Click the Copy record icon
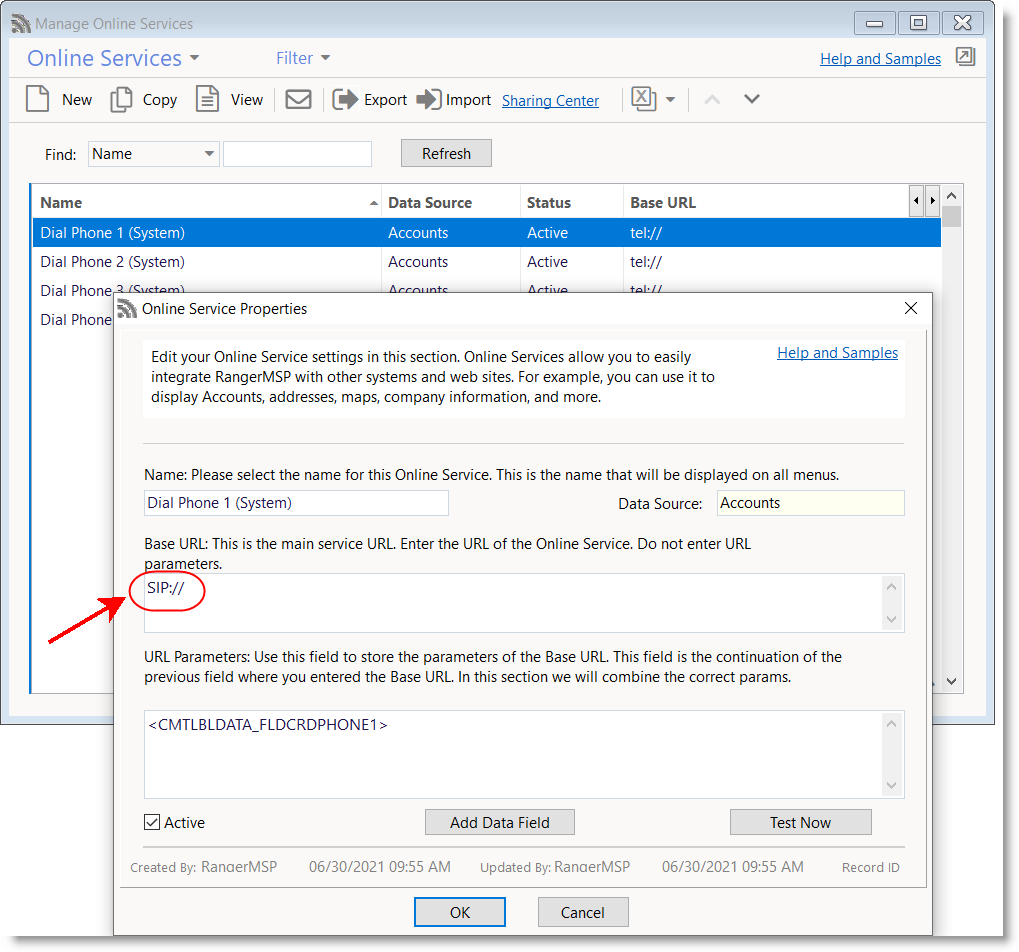 tap(121, 99)
